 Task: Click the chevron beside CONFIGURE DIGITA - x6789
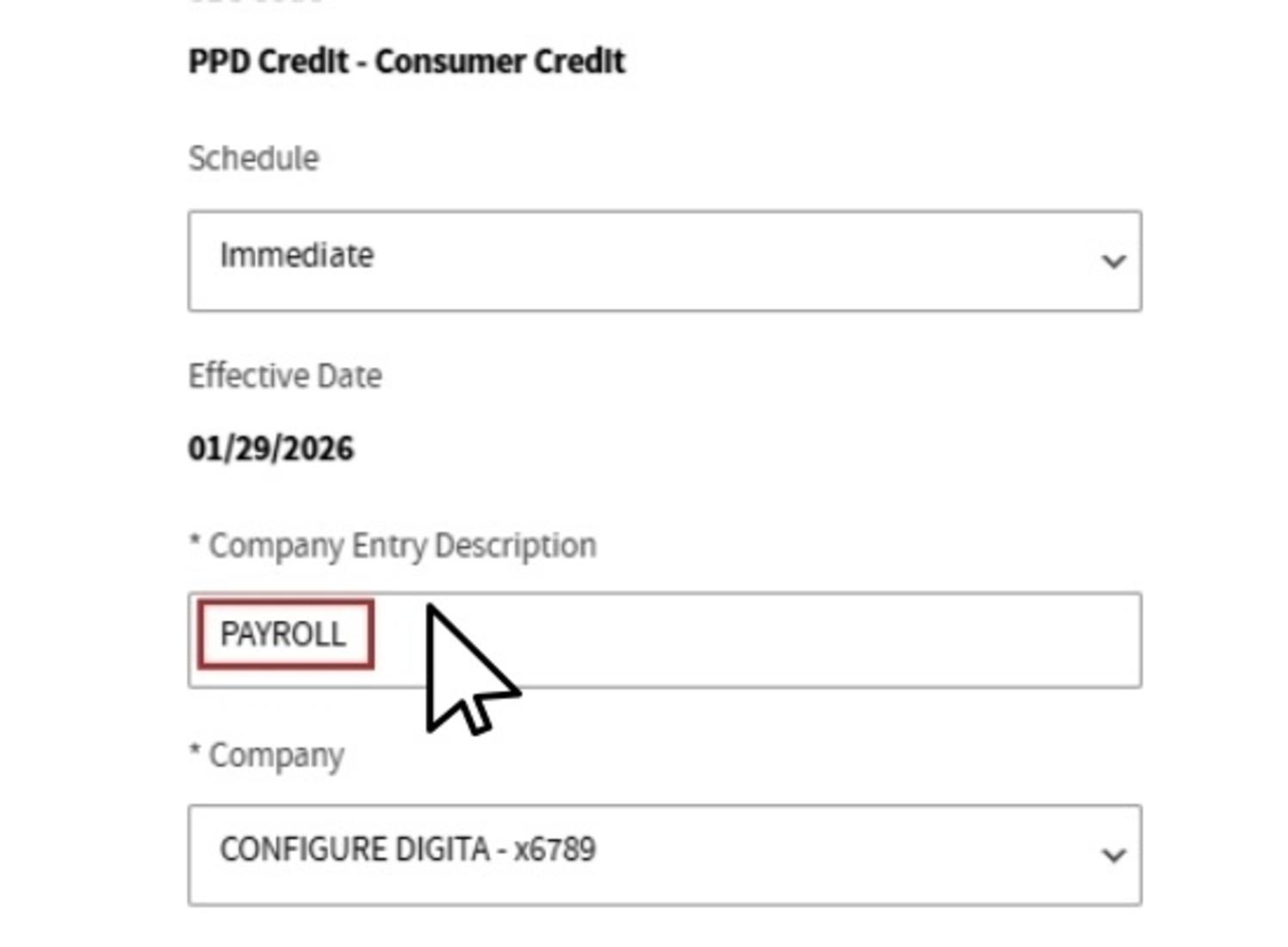pos(1112,853)
